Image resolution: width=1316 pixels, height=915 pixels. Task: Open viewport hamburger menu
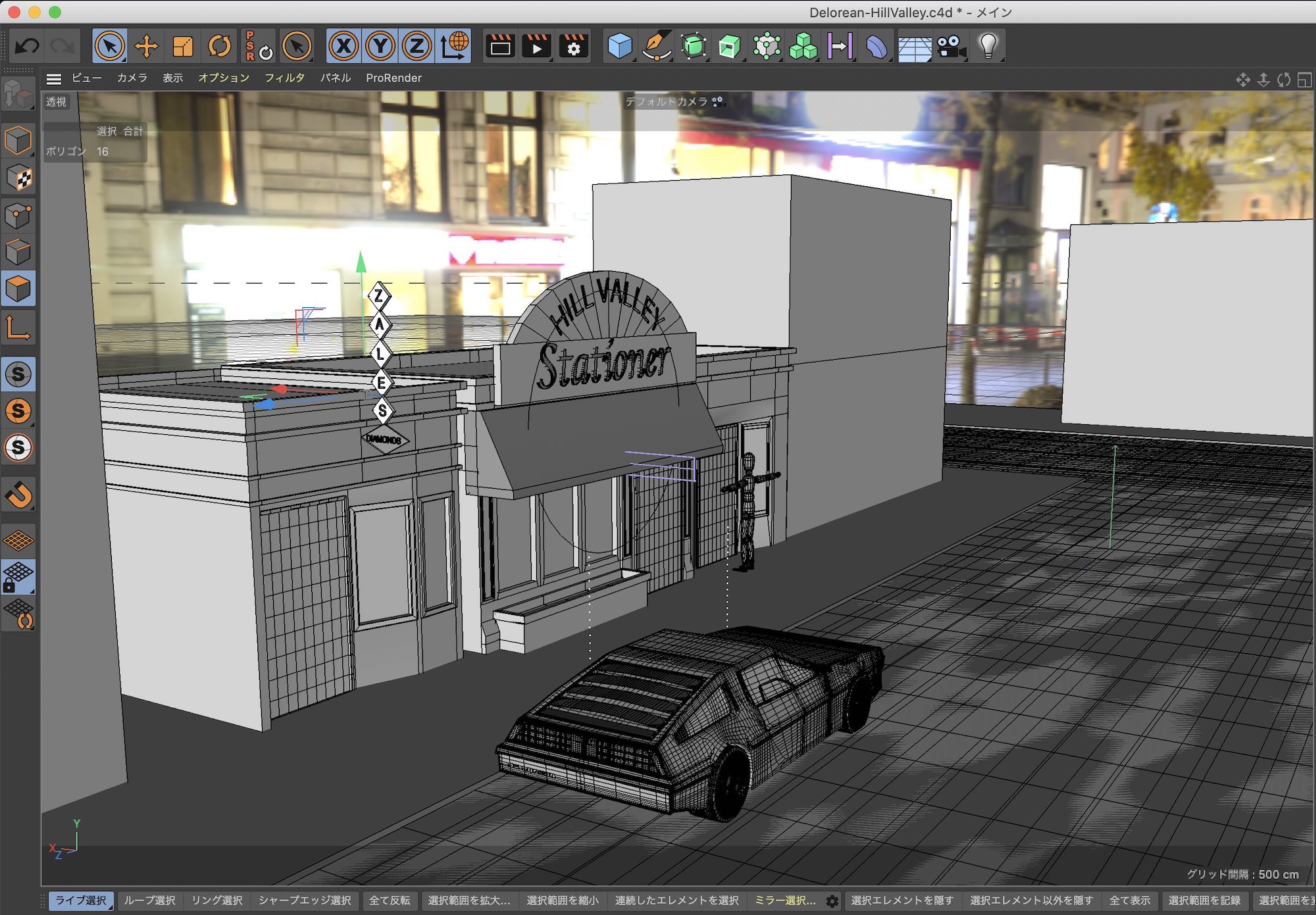tap(54, 79)
